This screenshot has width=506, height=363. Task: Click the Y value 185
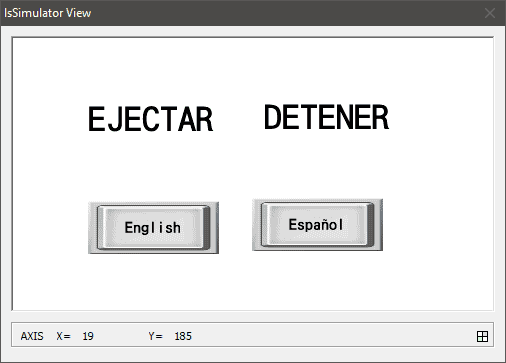coord(183,336)
